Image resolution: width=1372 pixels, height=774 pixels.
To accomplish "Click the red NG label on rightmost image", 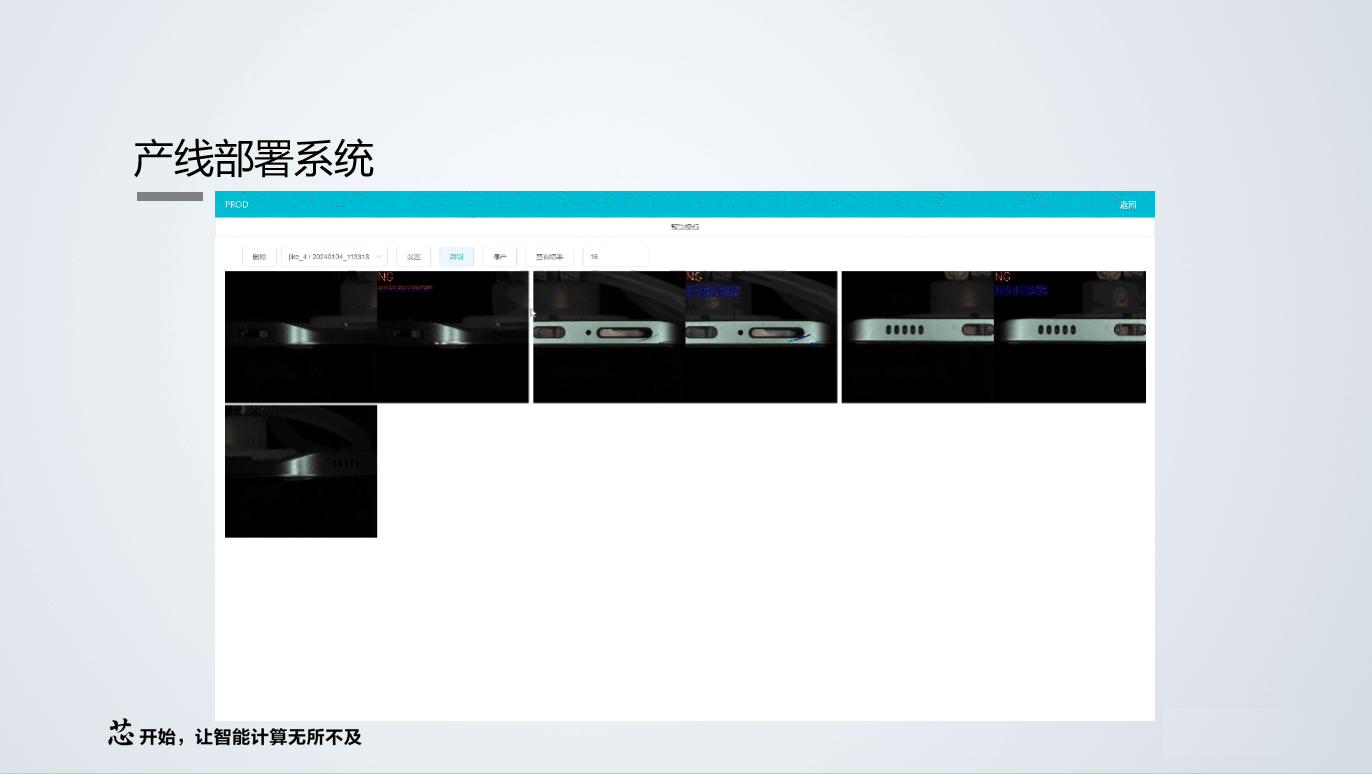I will pyautogui.click(x=1004, y=276).
